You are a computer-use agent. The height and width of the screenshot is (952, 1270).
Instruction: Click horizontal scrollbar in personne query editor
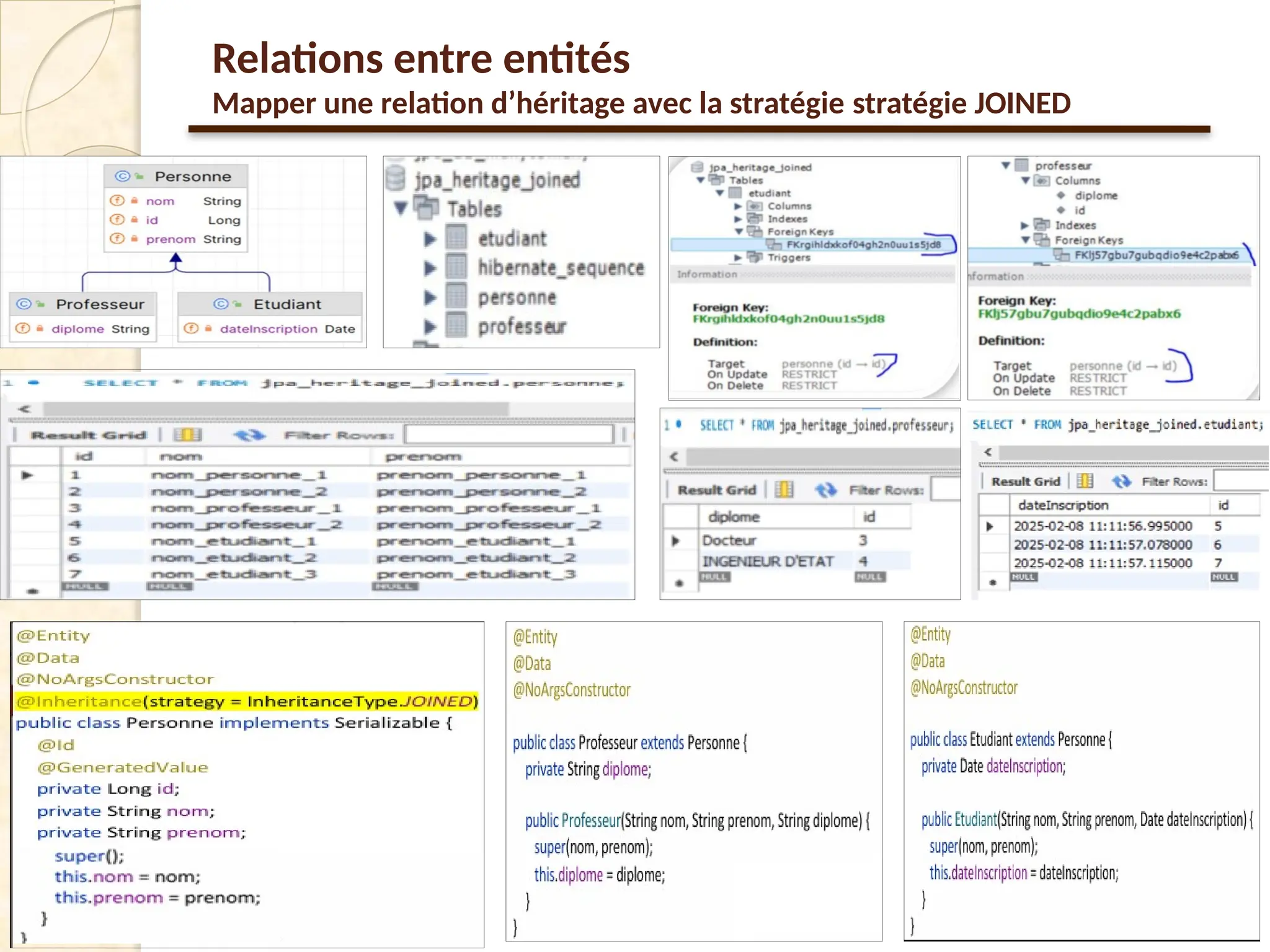click(x=276, y=409)
